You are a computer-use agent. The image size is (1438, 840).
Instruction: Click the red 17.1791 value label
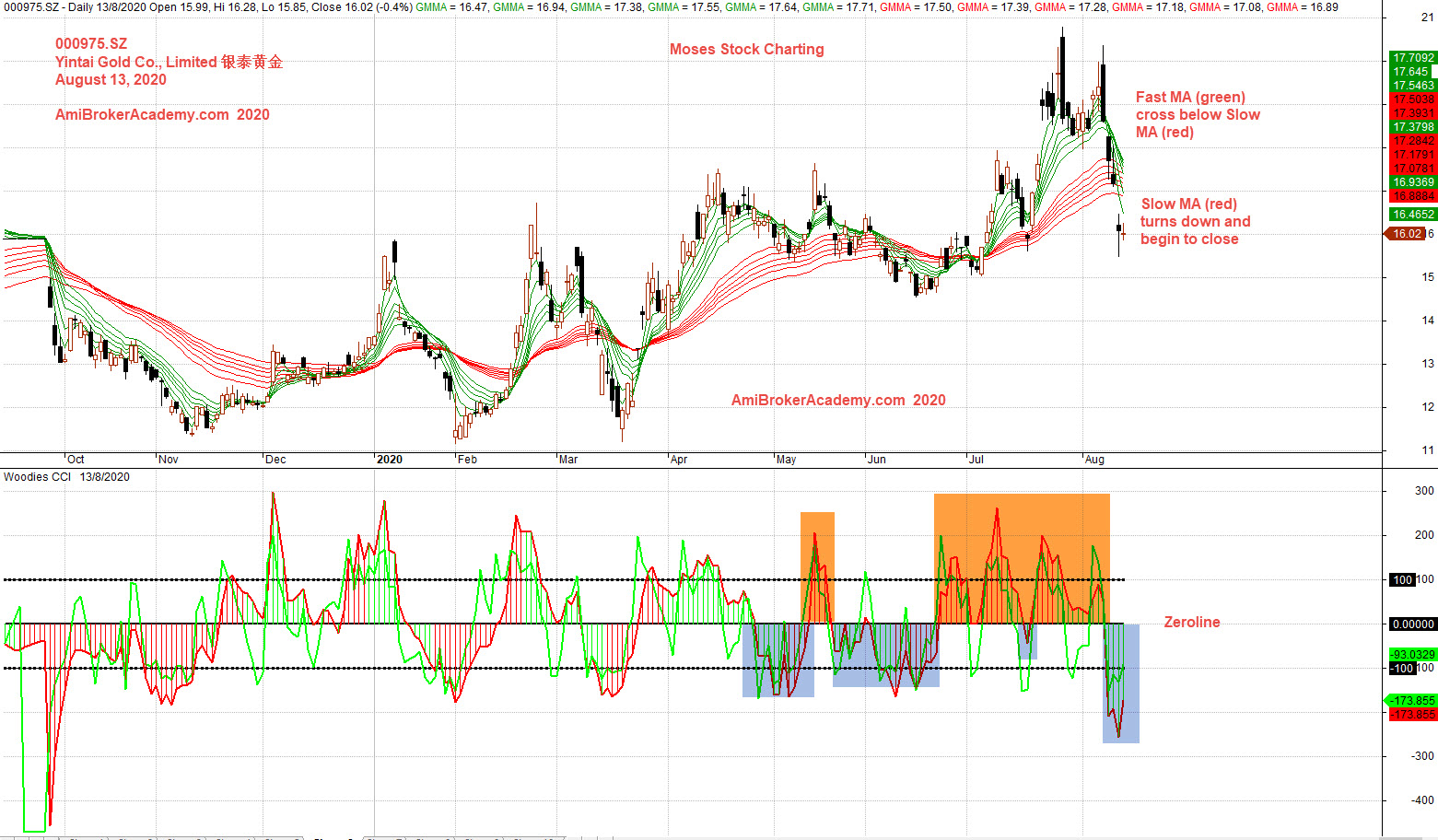(x=1413, y=155)
